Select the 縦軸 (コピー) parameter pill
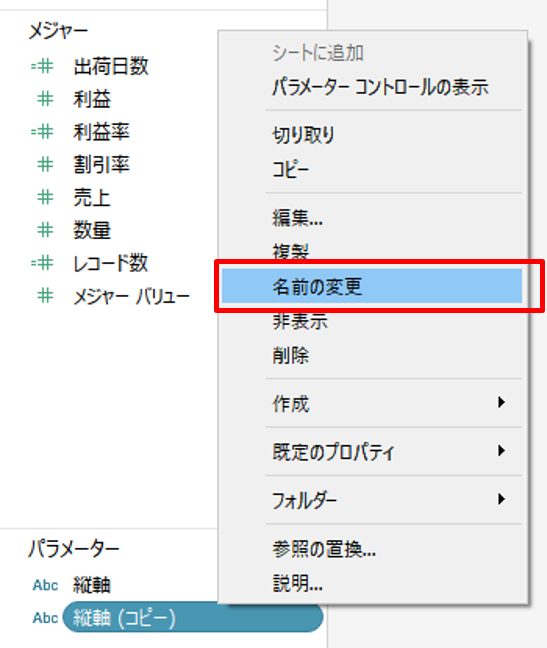Screen dimensions: 547x648 [x=193, y=617]
